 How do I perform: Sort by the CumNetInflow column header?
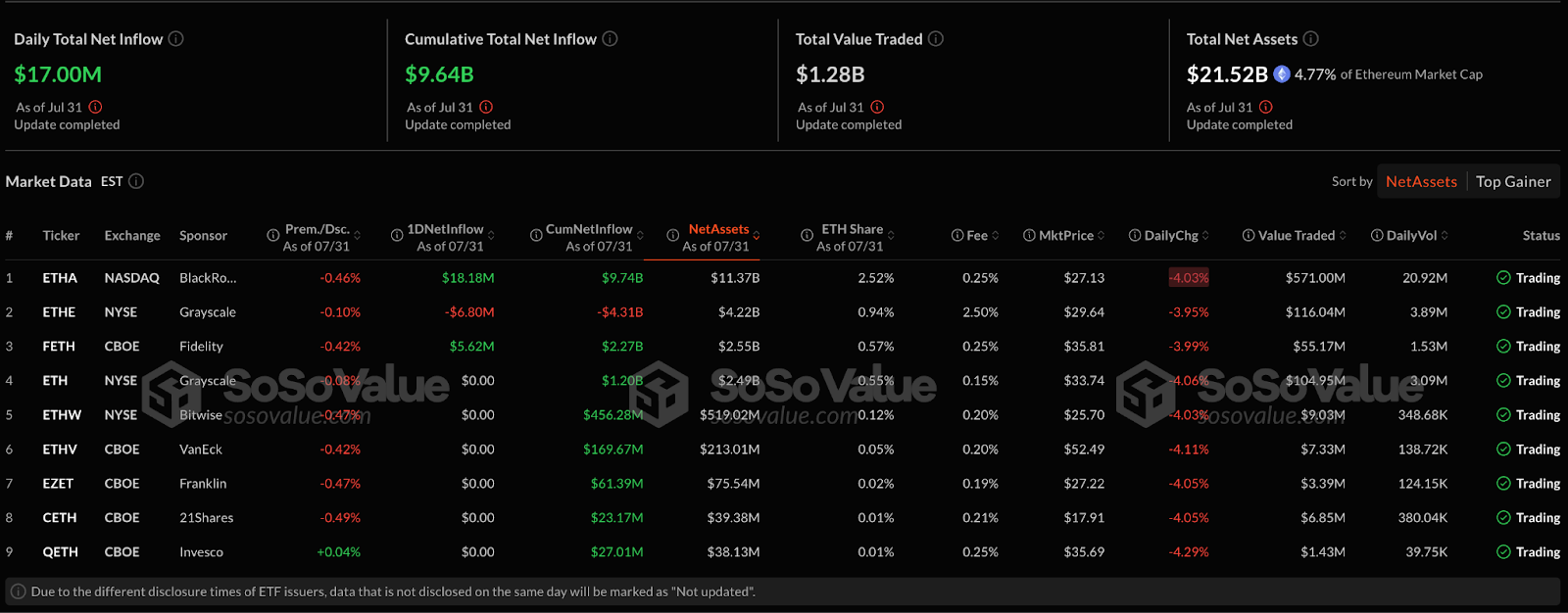click(x=588, y=229)
